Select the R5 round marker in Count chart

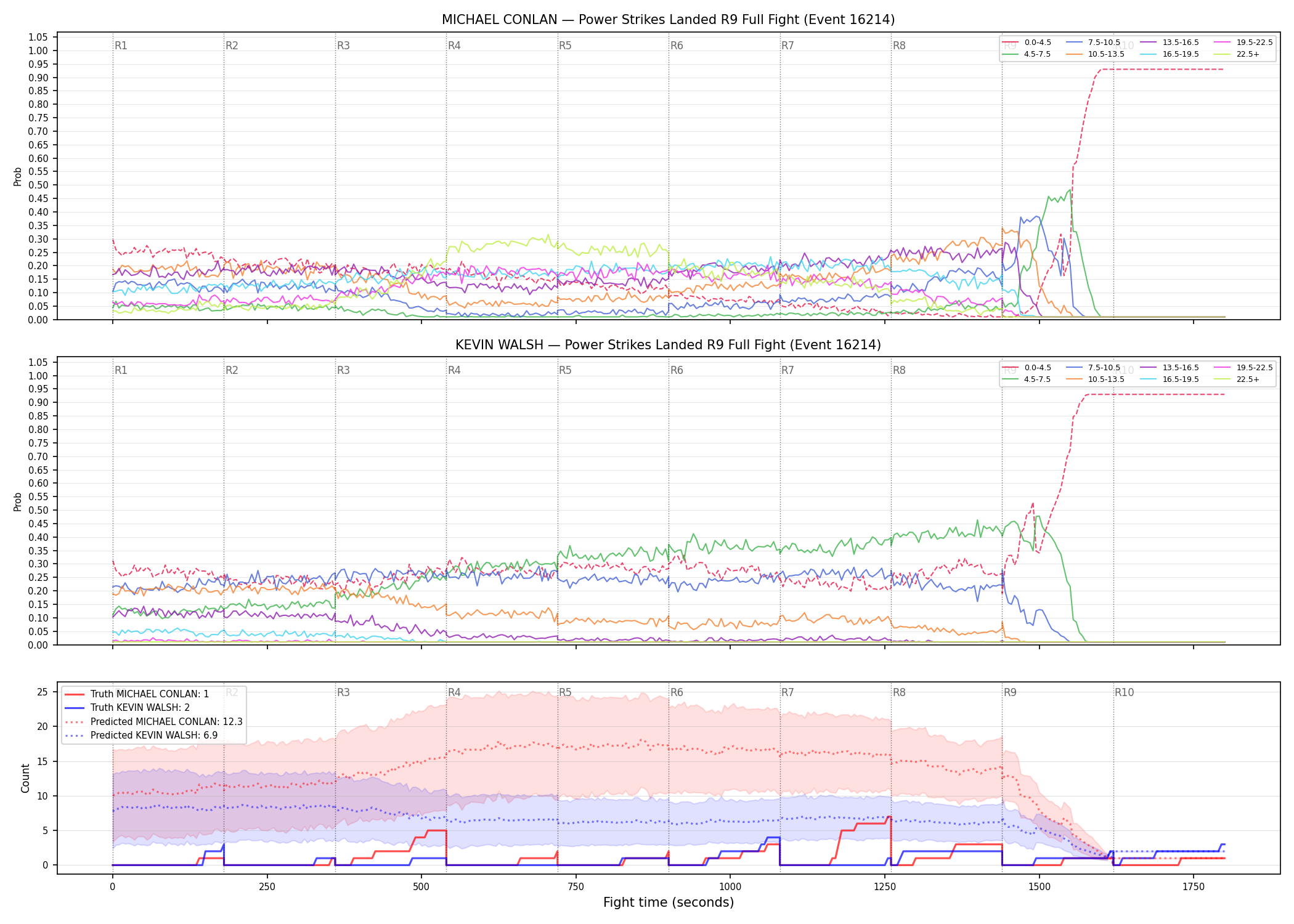tap(565, 692)
